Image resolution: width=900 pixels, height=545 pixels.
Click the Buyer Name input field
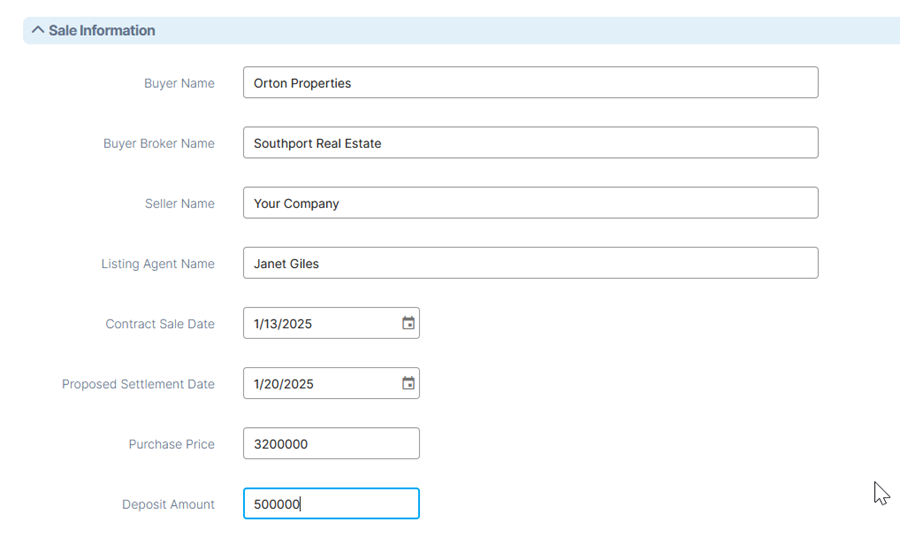pyautogui.click(x=531, y=83)
